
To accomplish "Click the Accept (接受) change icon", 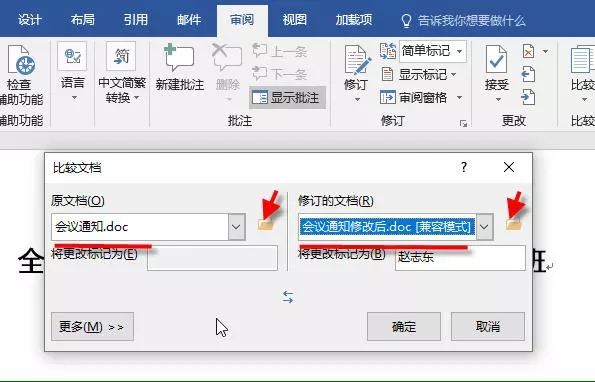I will coord(496,60).
